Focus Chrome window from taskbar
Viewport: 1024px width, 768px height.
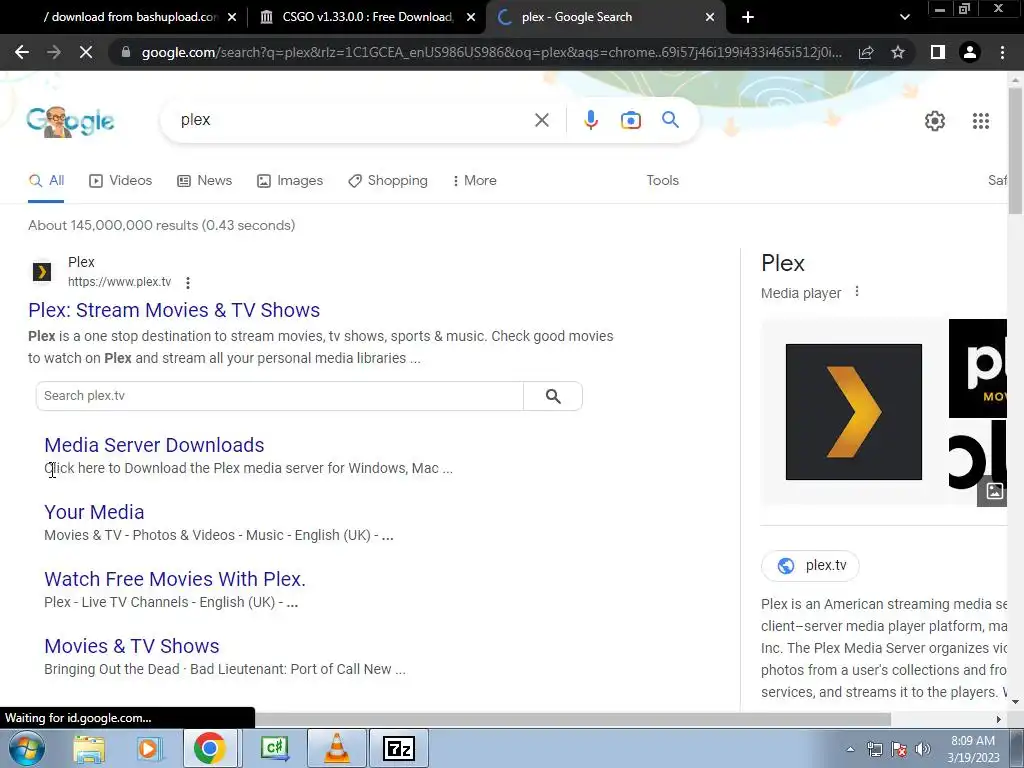pyautogui.click(x=210, y=748)
